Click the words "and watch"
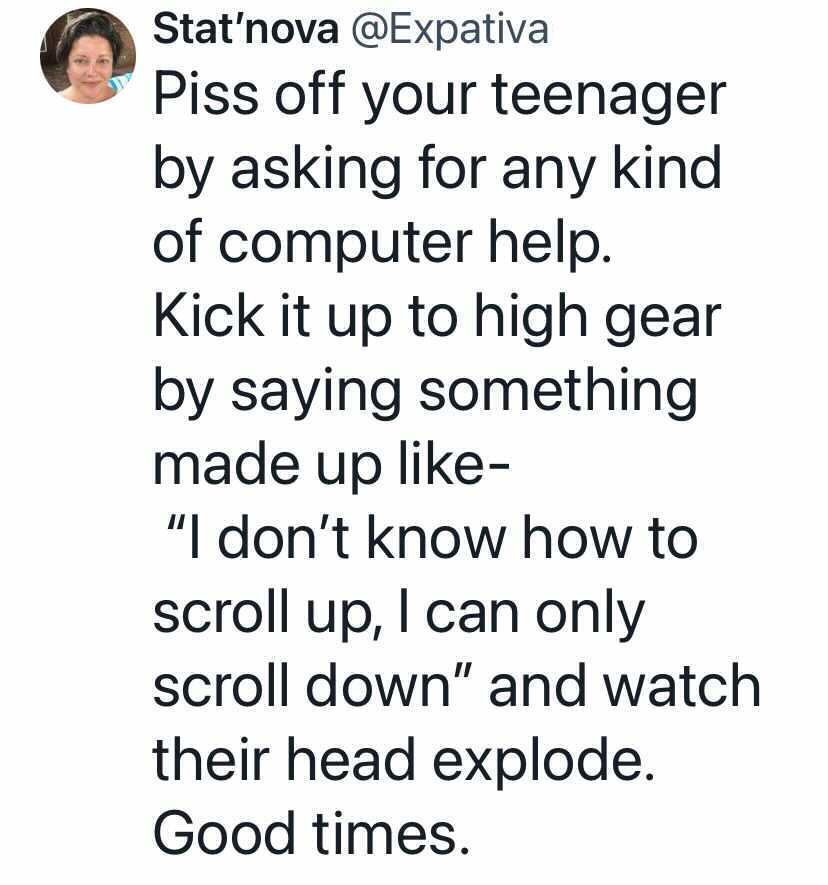The width and height of the screenshot is (828, 885). [x=625, y=686]
